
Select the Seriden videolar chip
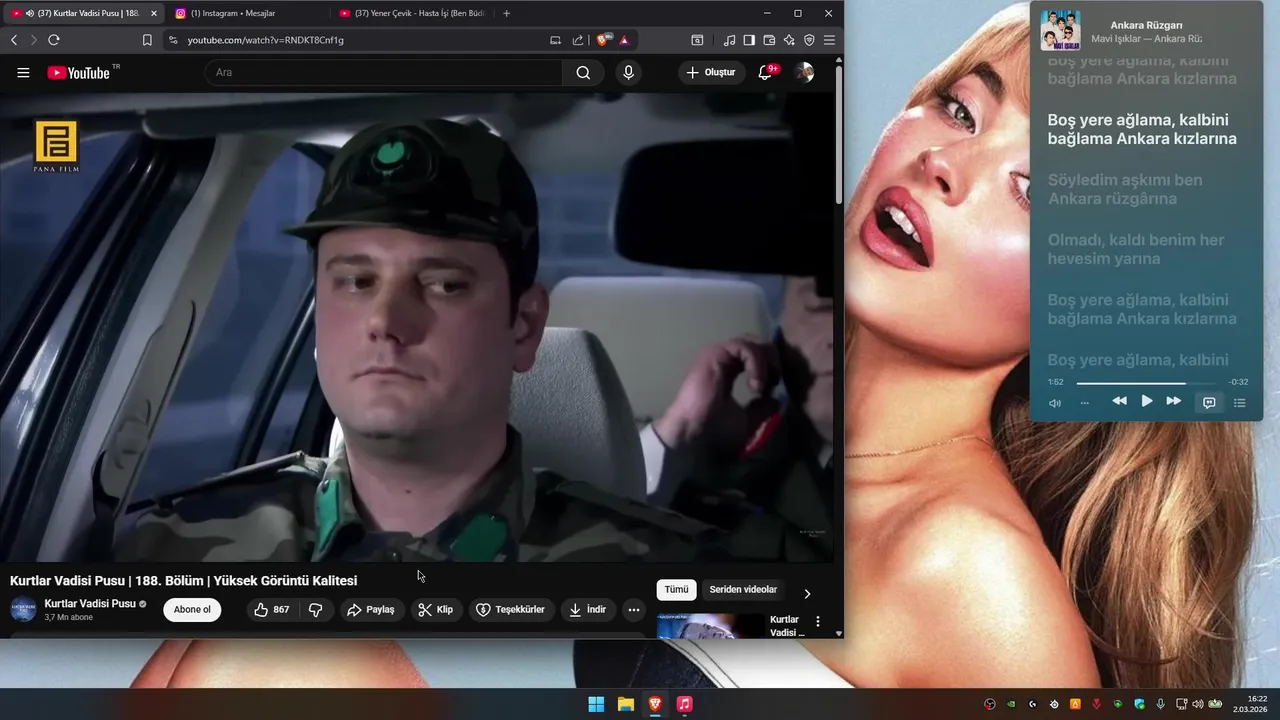point(743,590)
